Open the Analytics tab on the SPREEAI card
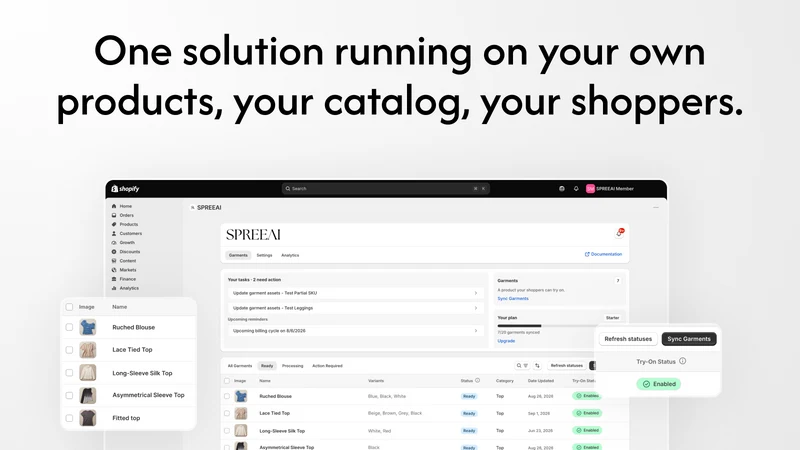Image resolution: width=800 pixels, height=450 pixels. [290, 255]
